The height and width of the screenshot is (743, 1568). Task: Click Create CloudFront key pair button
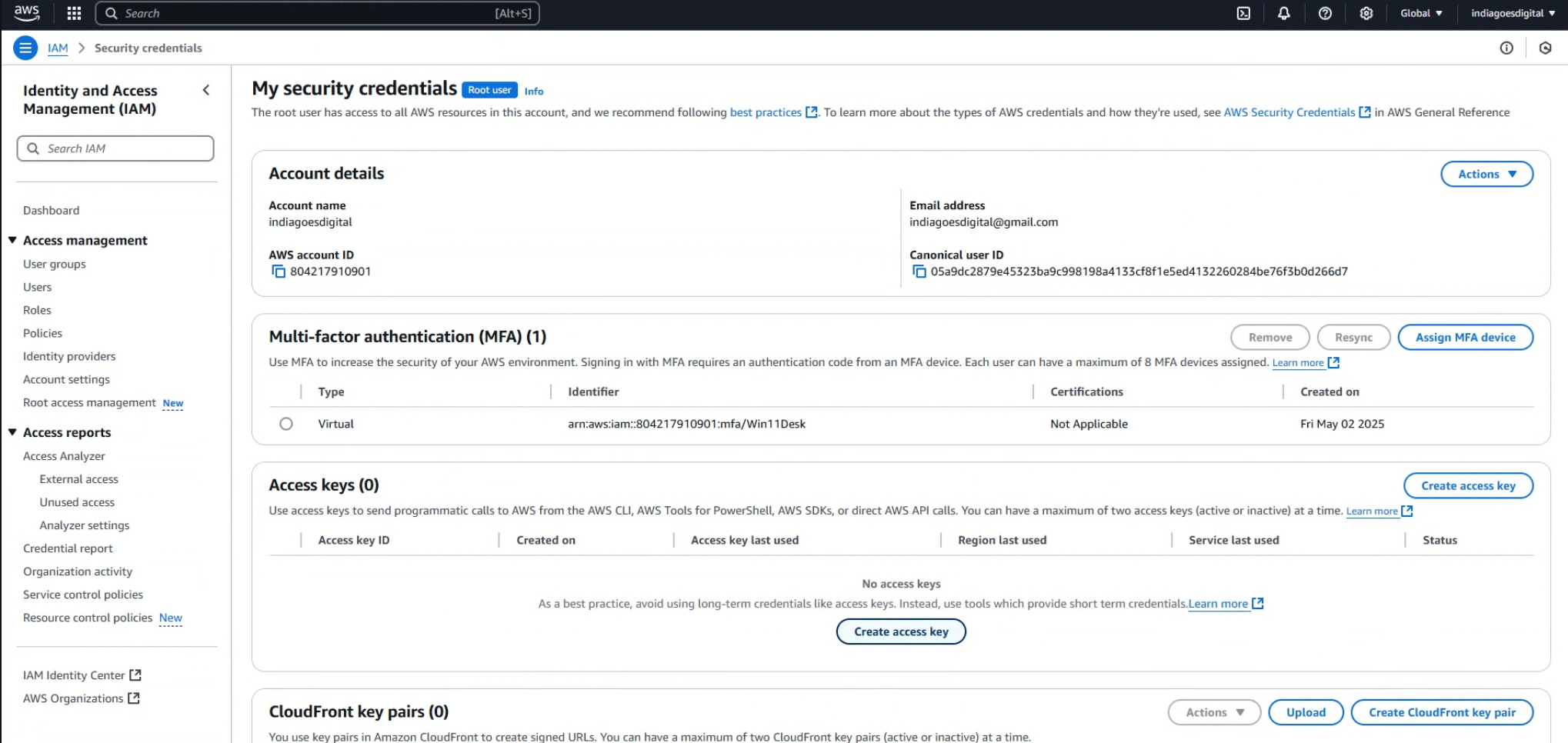click(1442, 712)
